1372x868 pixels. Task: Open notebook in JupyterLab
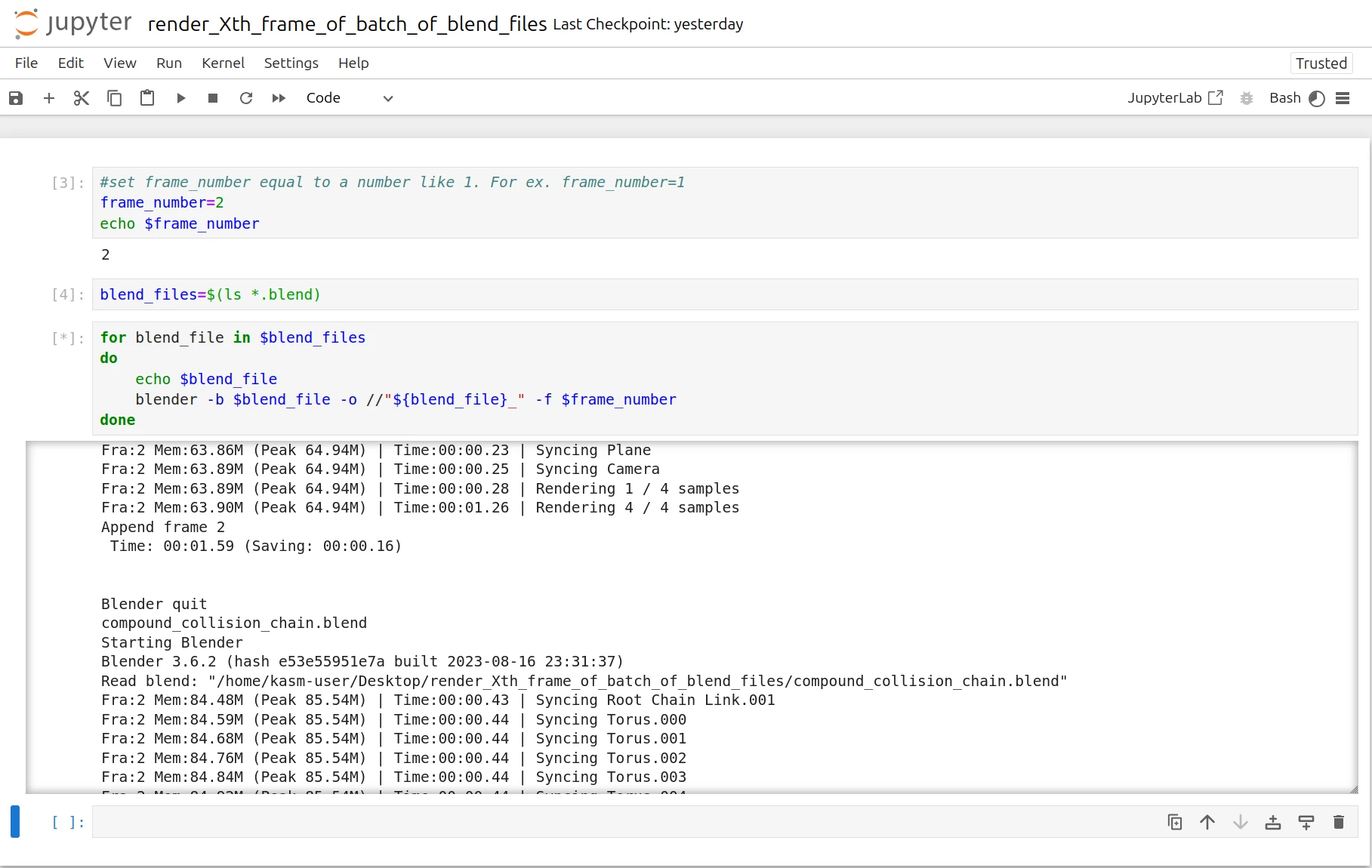pos(1175,98)
